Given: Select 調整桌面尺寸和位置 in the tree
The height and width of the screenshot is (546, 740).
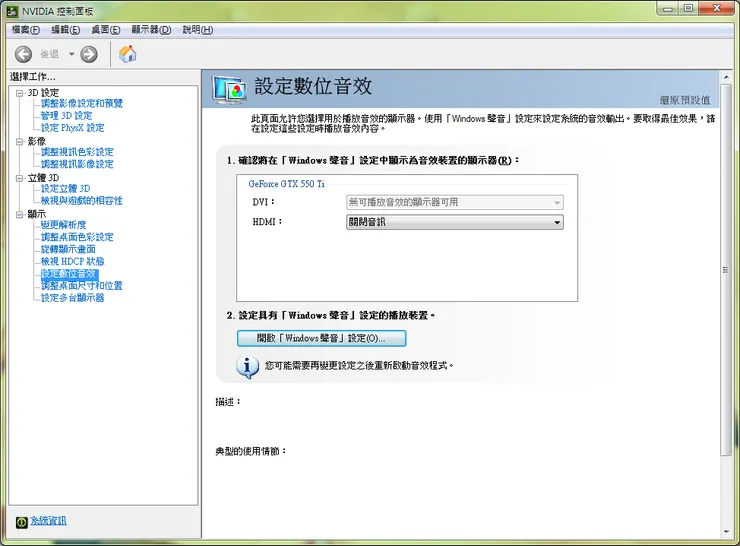Looking at the screenshot, I should click(x=82, y=286).
